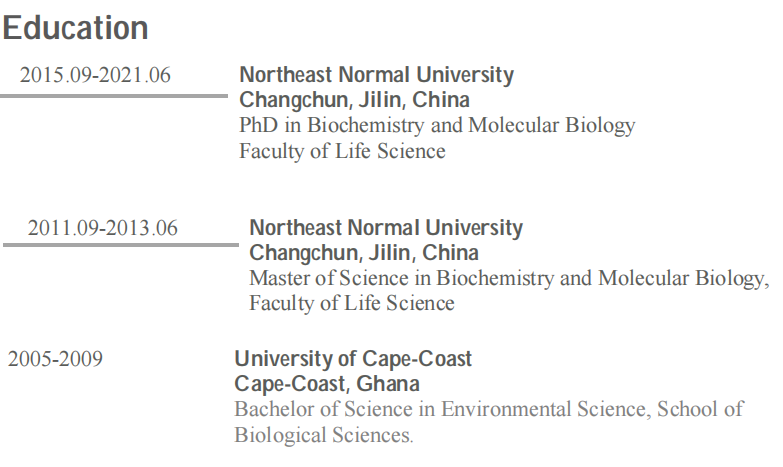Click the gray line below the 2015.09-2021.06 date
Screen dimensions: 783x467
click(x=114, y=96)
